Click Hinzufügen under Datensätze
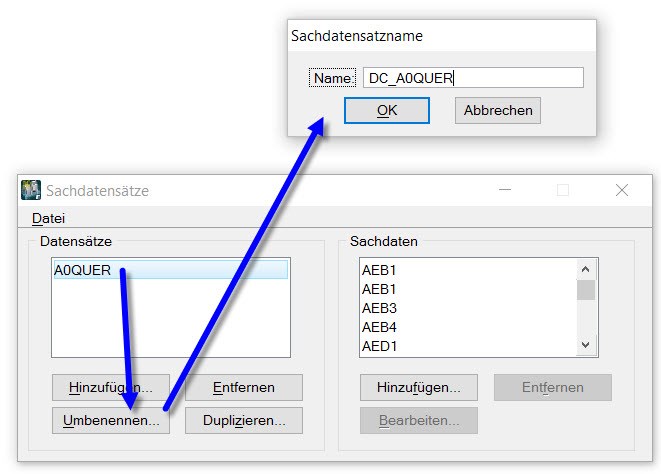The width and height of the screenshot is (661, 474). (x=111, y=387)
